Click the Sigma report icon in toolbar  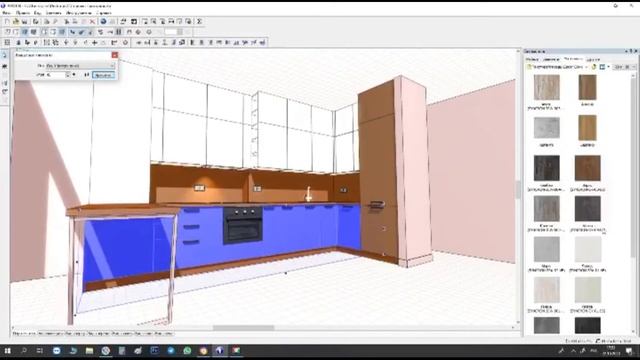click(200, 22)
